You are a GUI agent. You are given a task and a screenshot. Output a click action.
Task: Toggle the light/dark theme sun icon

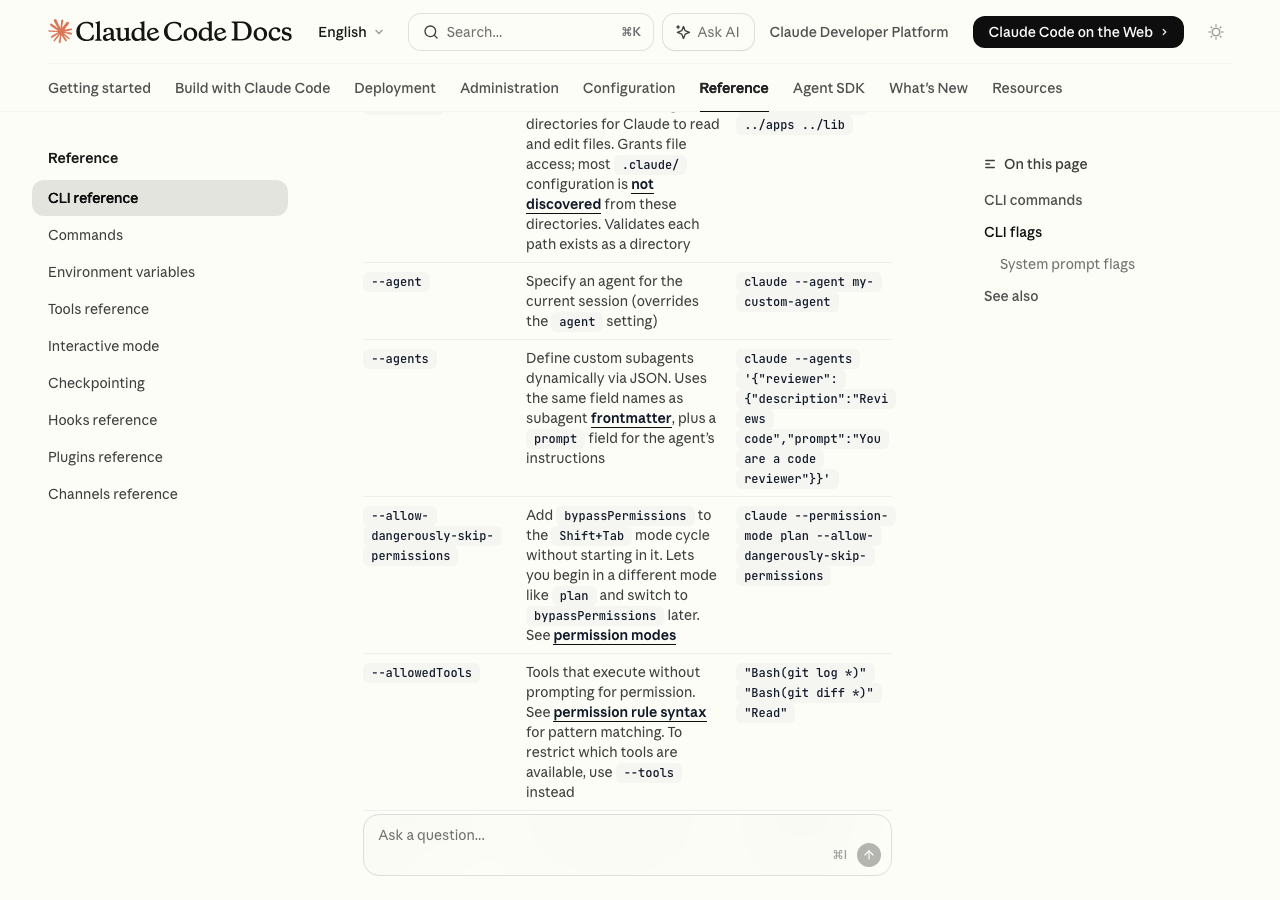[x=1216, y=32]
